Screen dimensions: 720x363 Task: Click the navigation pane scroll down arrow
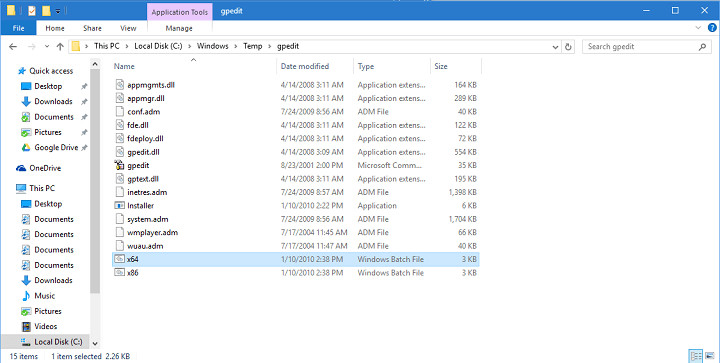point(95,343)
